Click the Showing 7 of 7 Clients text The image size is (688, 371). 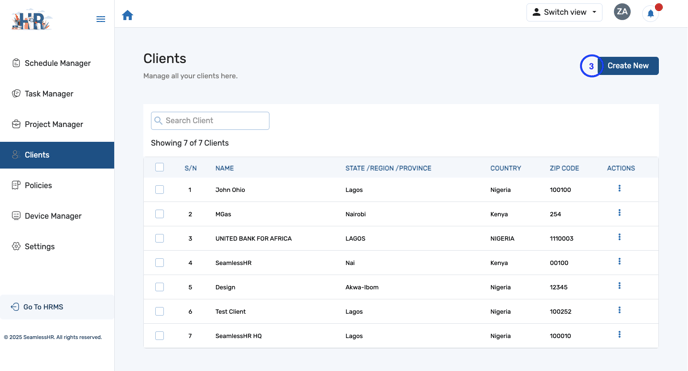pyautogui.click(x=190, y=143)
